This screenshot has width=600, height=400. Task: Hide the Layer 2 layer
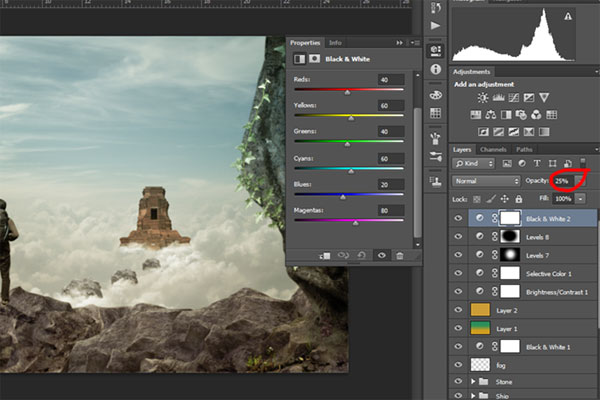(459, 310)
